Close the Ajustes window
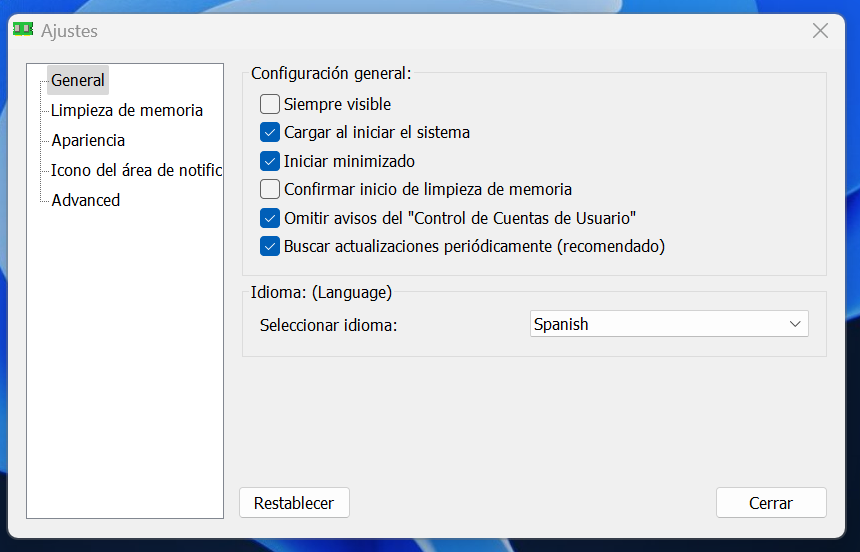The width and height of the screenshot is (860, 552). [x=820, y=31]
